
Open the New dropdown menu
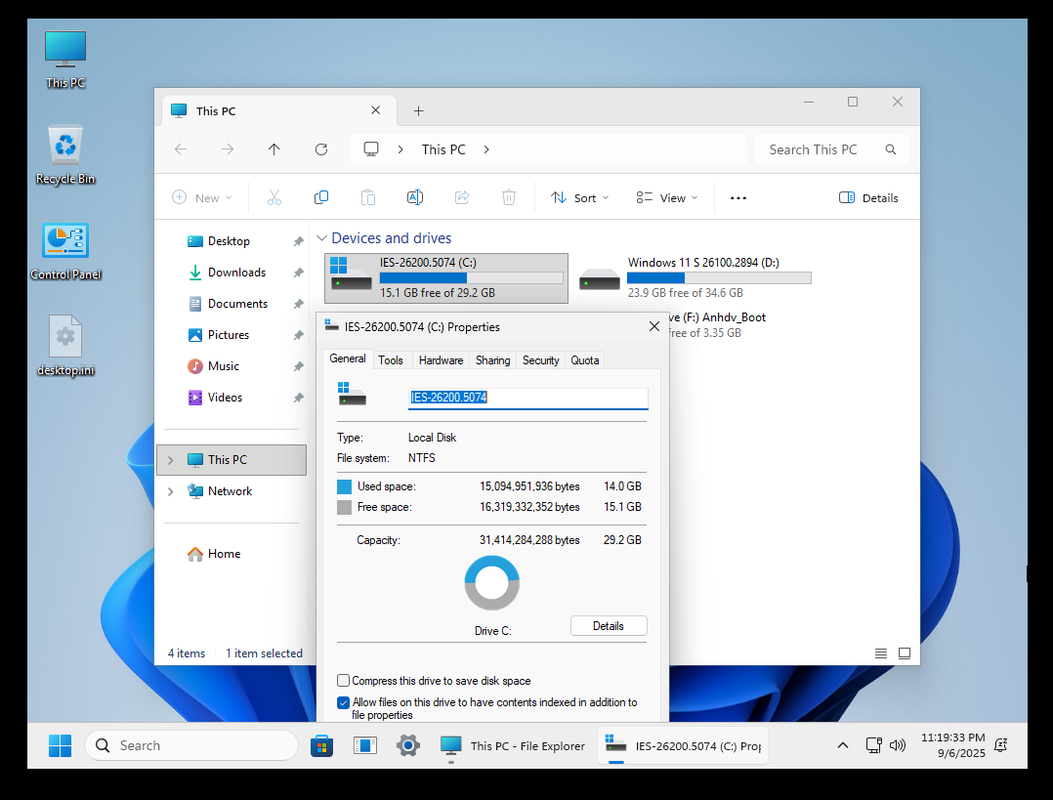202,197
